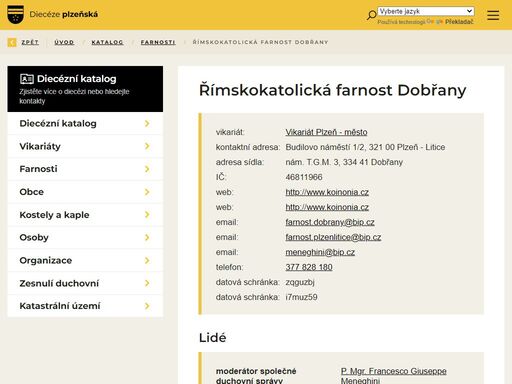The width and height of the screenshot is (512, 384).
Task: Click the ZPĚT breadcrumb link
Action: pyautogui.click(x=30, y=42)
